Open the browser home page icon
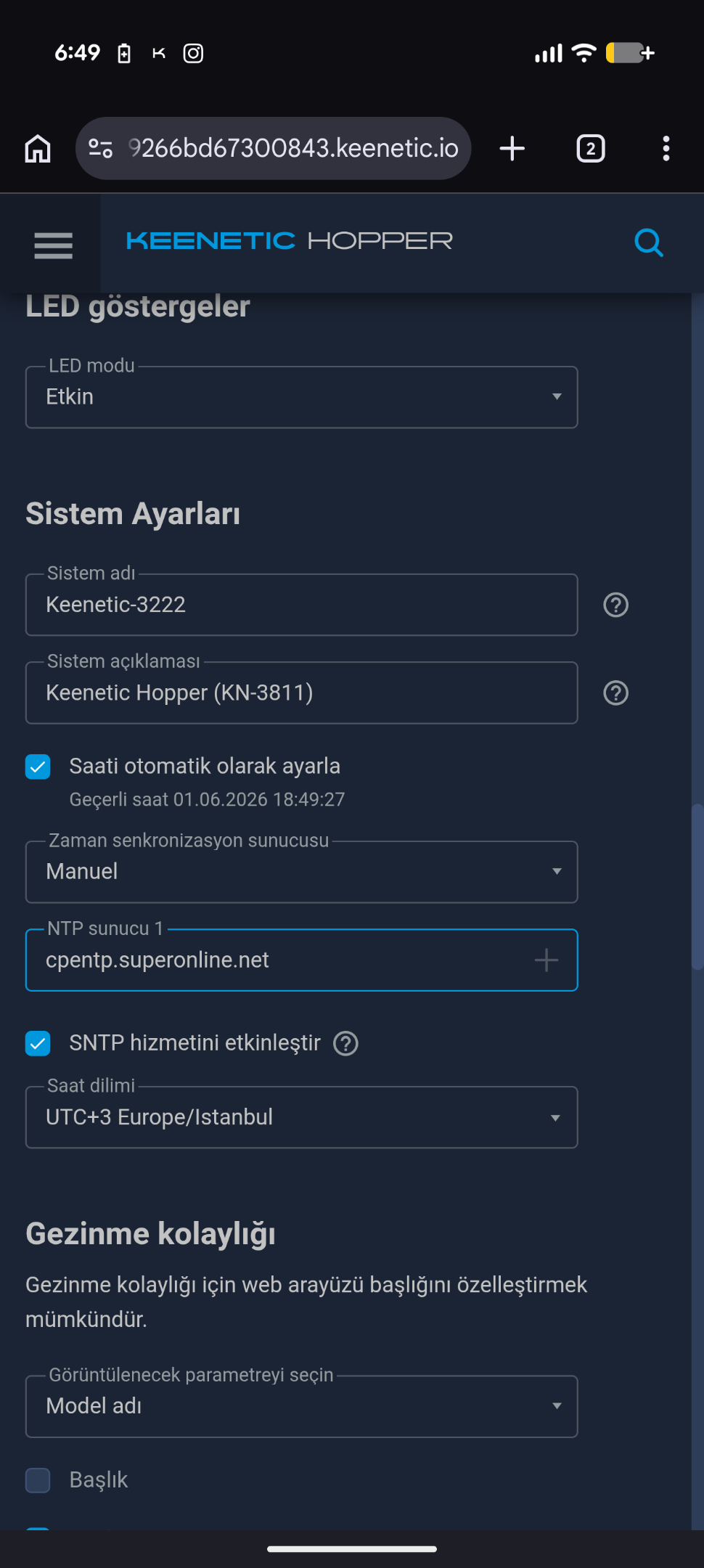This screenshot has width=704, height=1568. pyautogui.click(x=38, y=149)
